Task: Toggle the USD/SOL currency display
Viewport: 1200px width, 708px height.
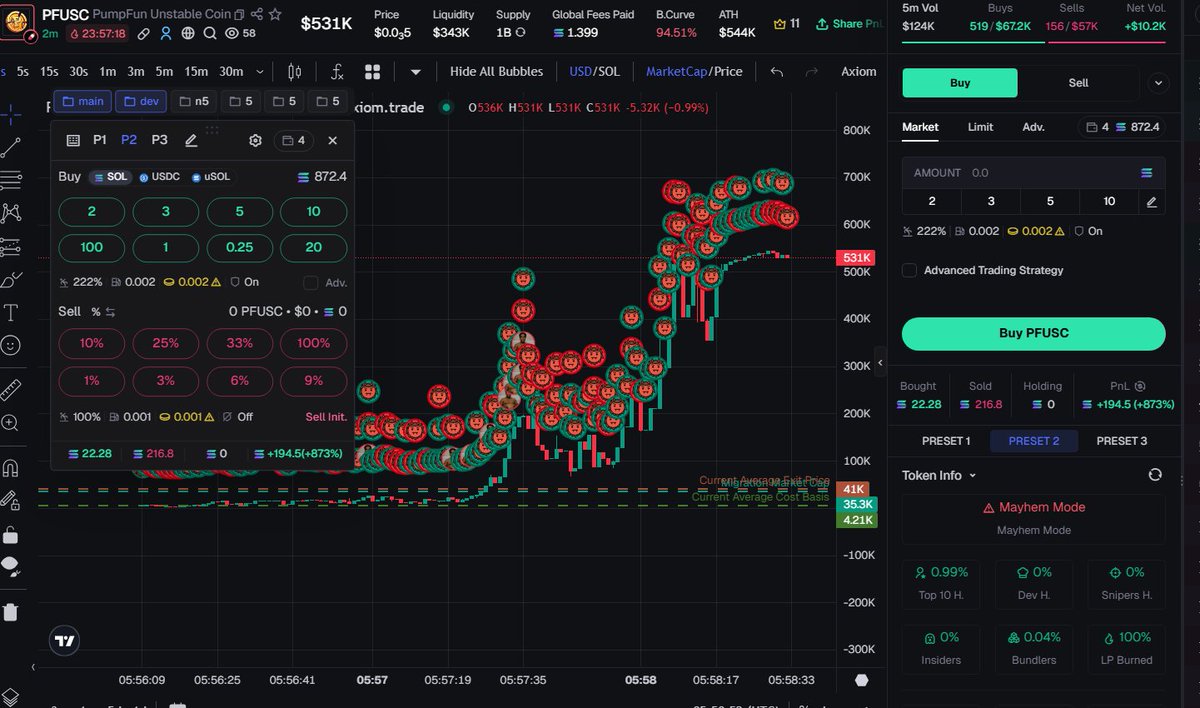Action: [x=594, y=72]
